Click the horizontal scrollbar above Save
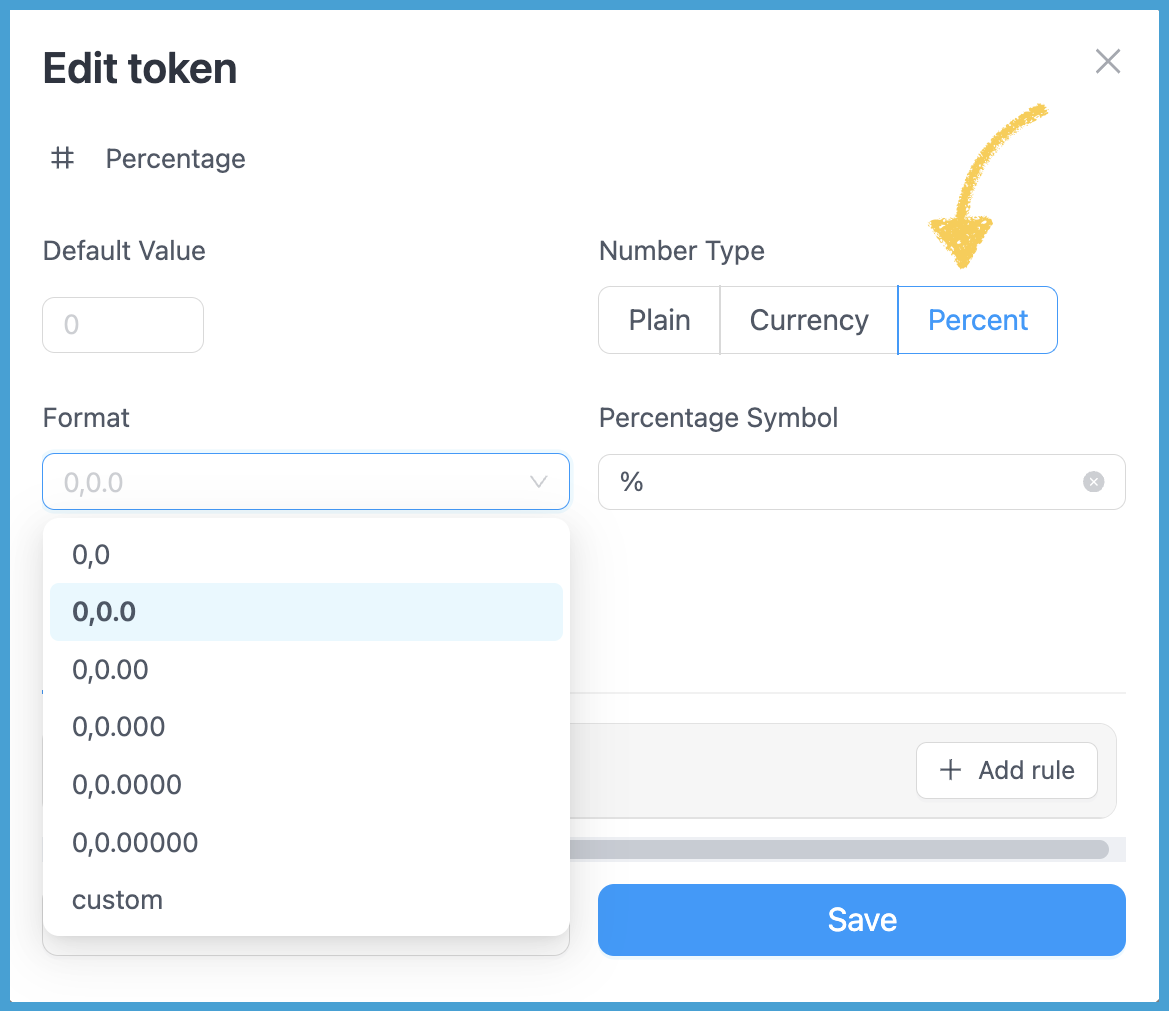Screen dimensions: 1169x1011 tap(838, 849)
